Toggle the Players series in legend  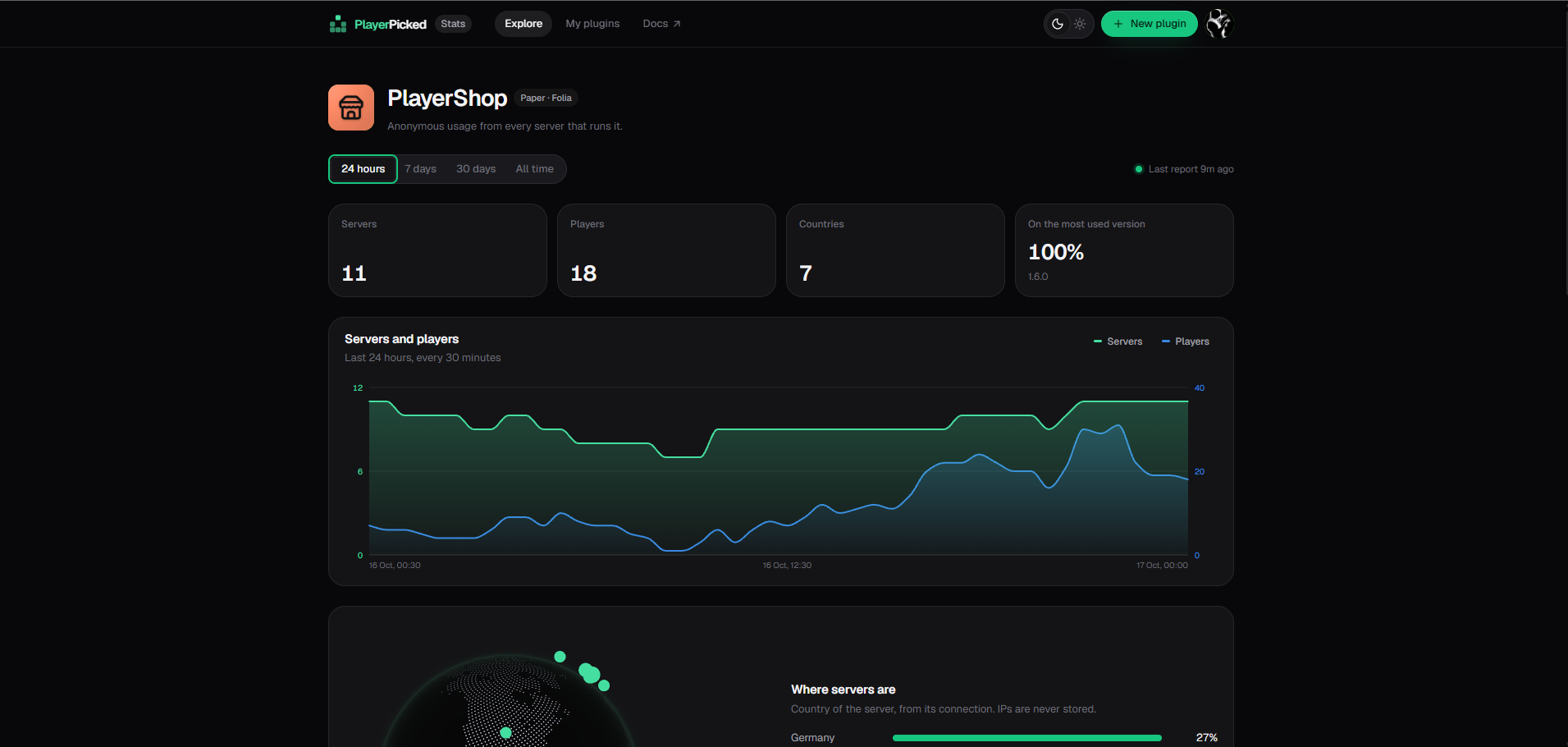(1186, 341)
